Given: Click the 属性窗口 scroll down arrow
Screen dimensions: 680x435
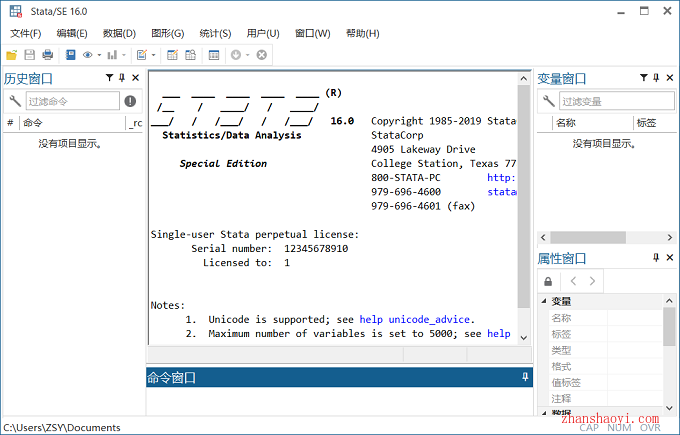Looking at the screenshot, I should click(669, 408).
